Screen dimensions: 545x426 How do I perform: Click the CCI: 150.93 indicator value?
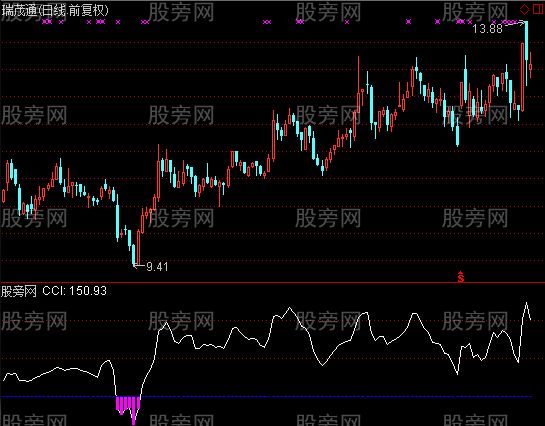point(74,291)
